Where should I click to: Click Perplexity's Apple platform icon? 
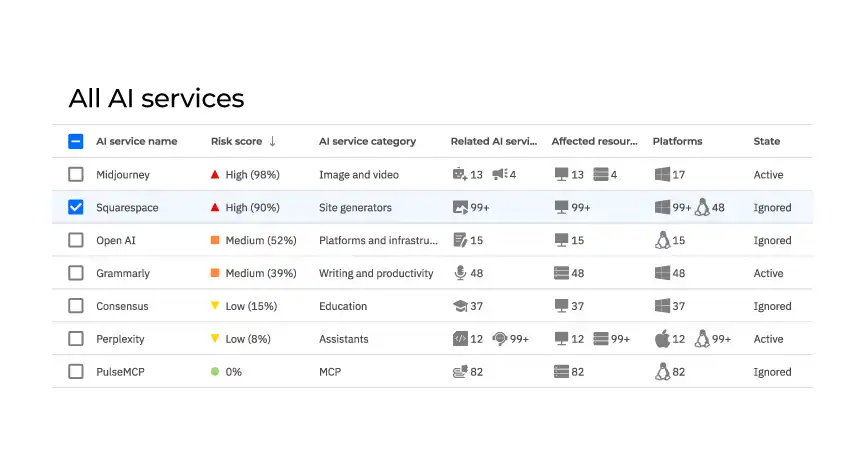point(662,339)
